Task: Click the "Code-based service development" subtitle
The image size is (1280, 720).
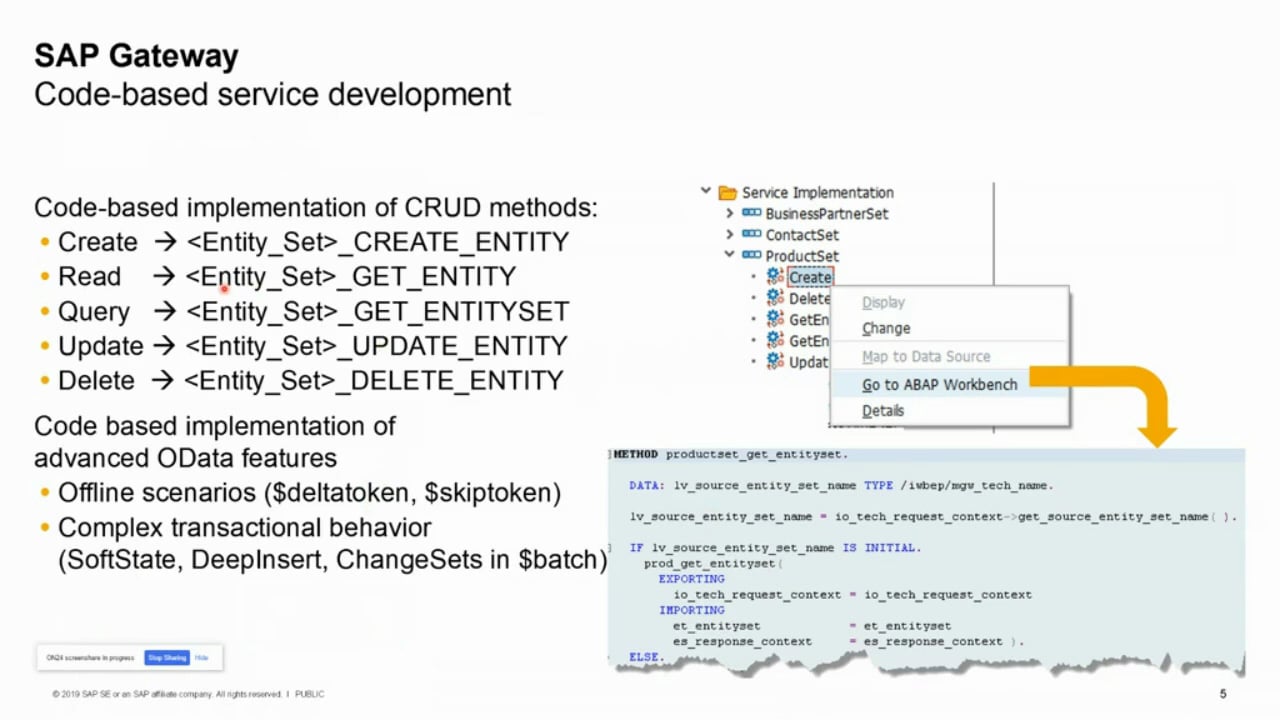Action: (273, 95)
